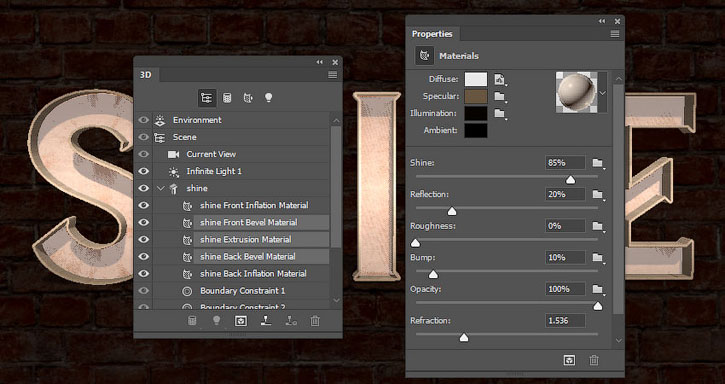The image size is (725, 384).
Task: Hide the Infinite Light 1
Action: click(x=143, y=171)
